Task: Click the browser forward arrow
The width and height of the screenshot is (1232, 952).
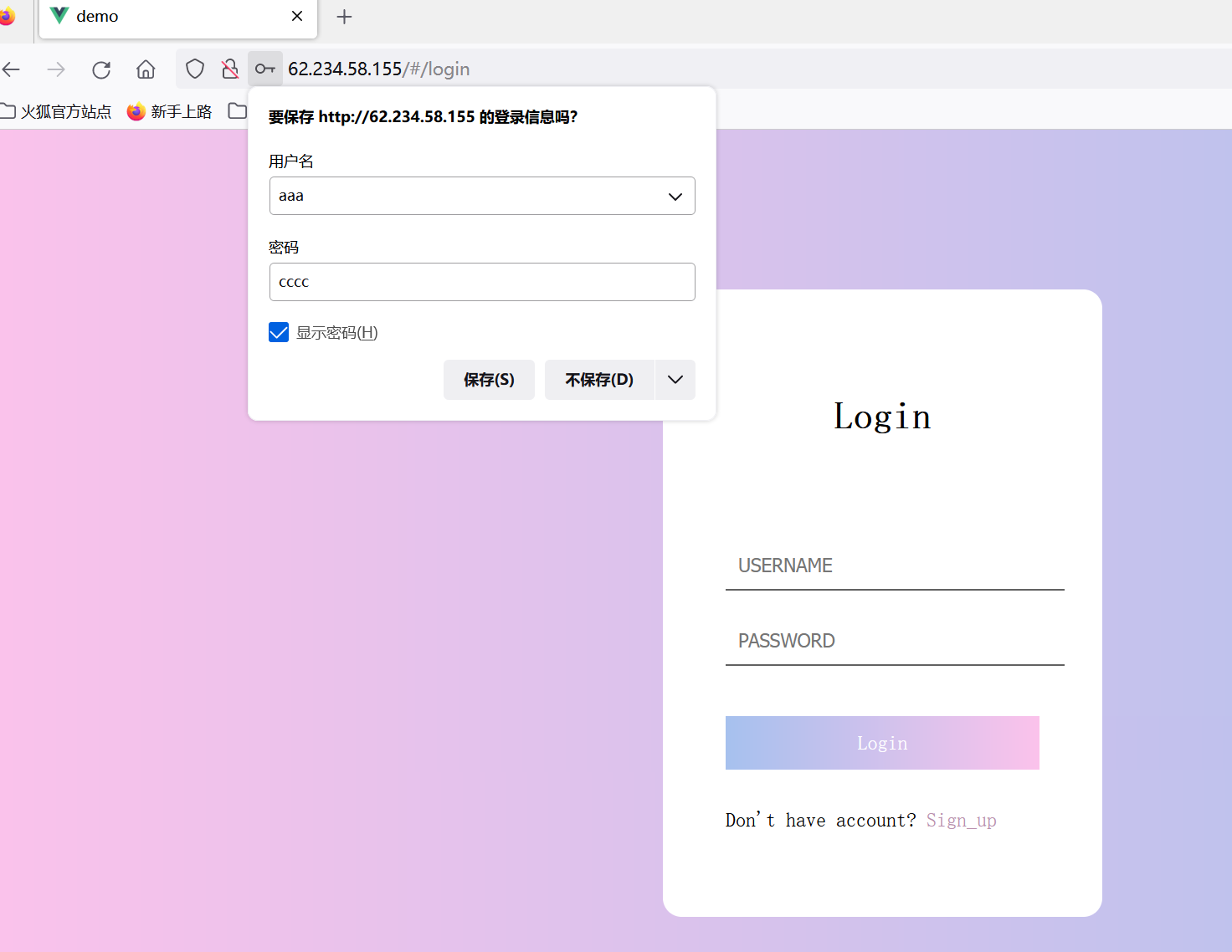Action: point(56,69)
